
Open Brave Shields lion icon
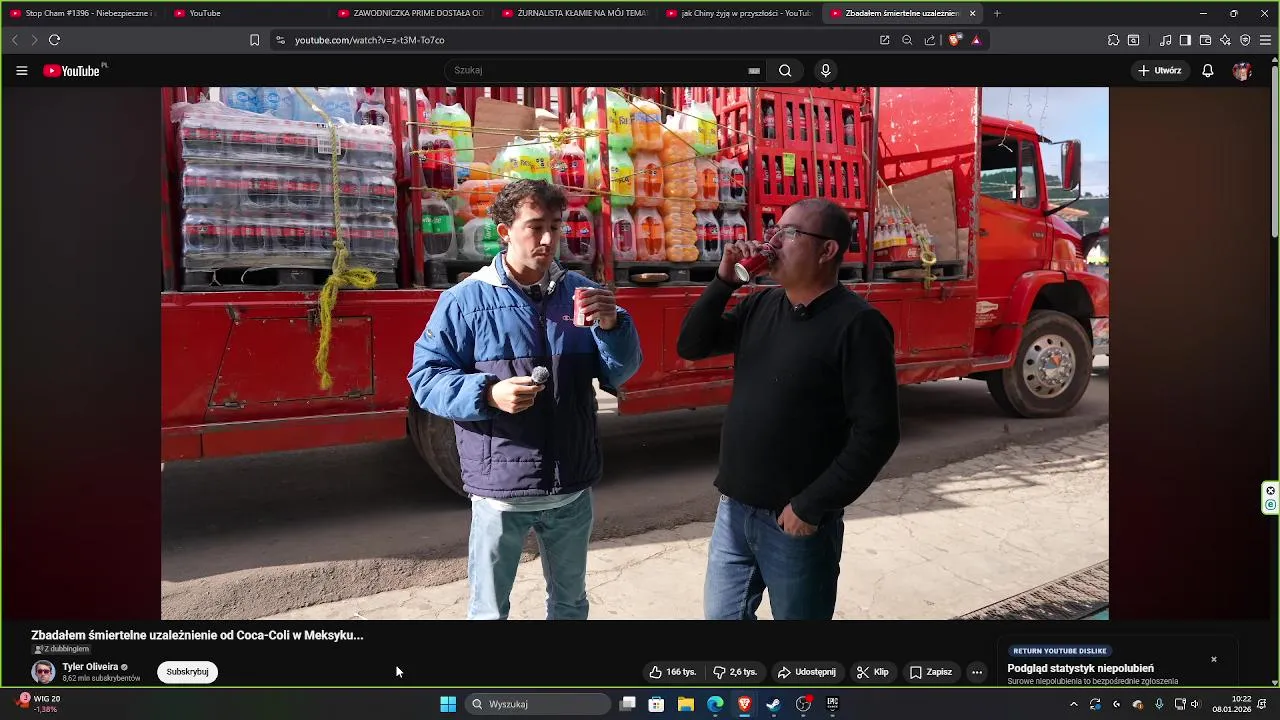point(955,40)
